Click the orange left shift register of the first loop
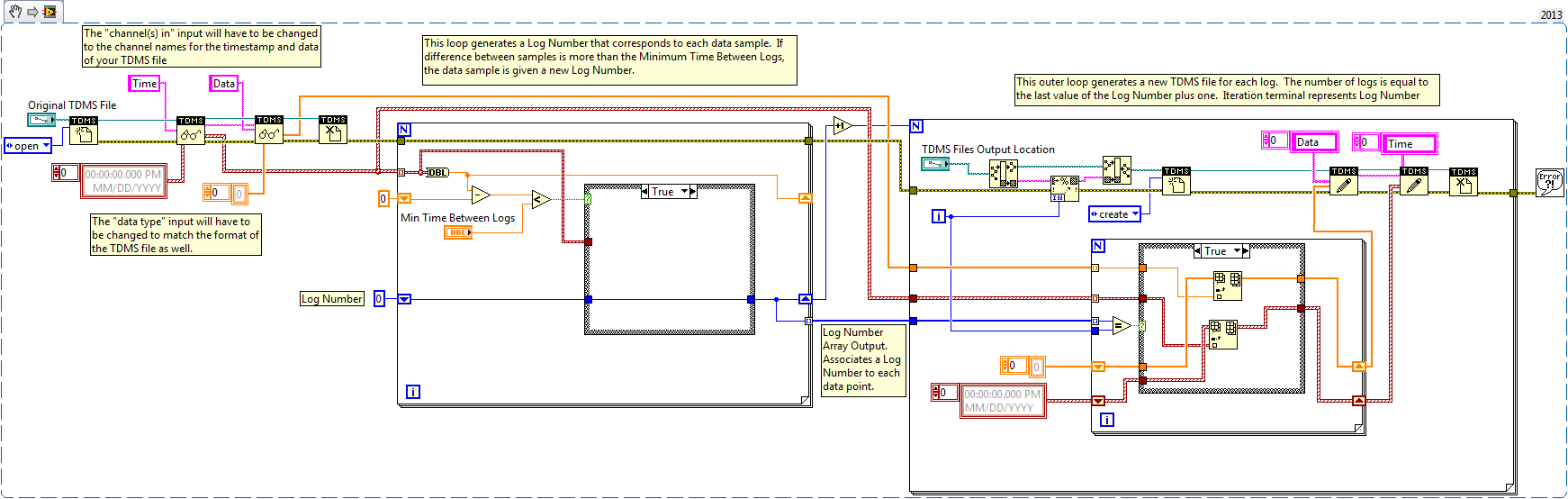The image size is (1568, 499). (405, 199)
